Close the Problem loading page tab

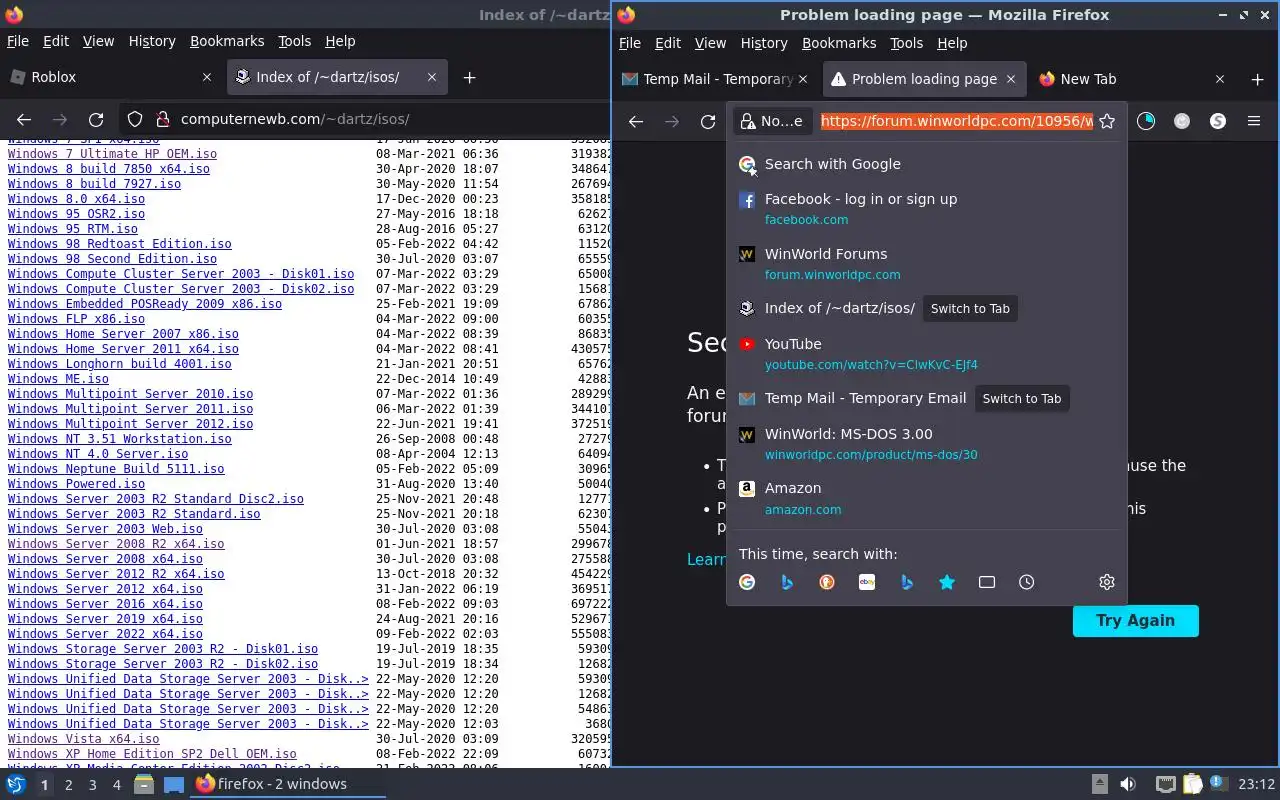(x=1011, y=79)
